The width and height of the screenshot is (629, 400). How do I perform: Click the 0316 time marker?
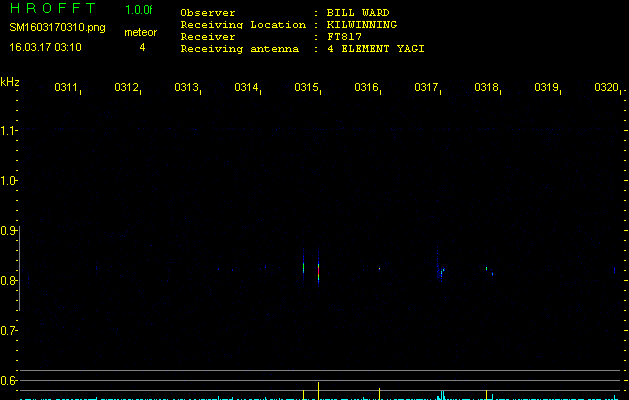tap(366, 87)
